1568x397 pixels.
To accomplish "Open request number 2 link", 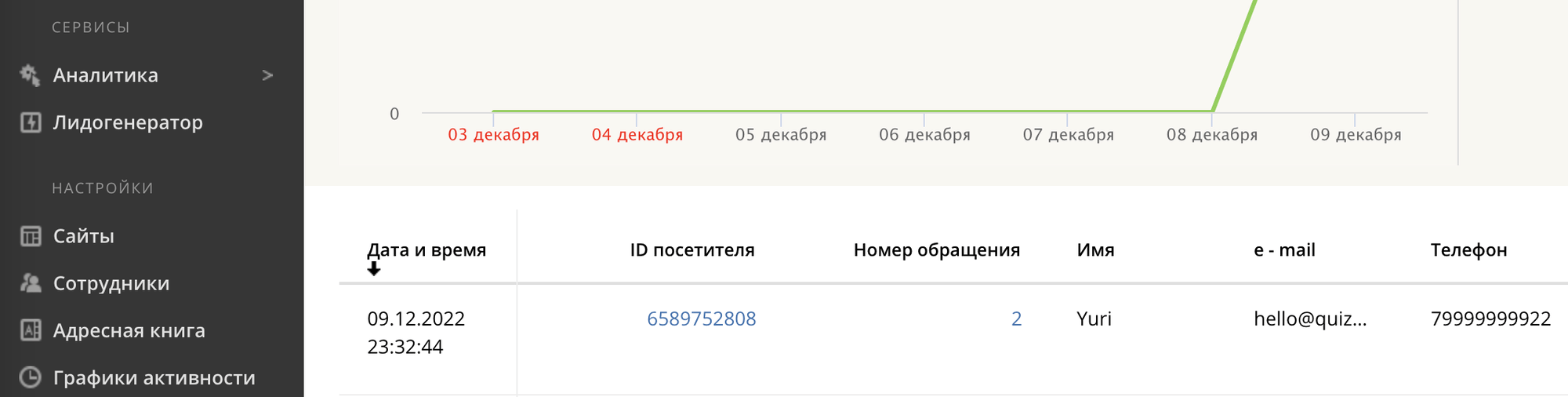I will pyautogui.click(x=1017, y=319).
